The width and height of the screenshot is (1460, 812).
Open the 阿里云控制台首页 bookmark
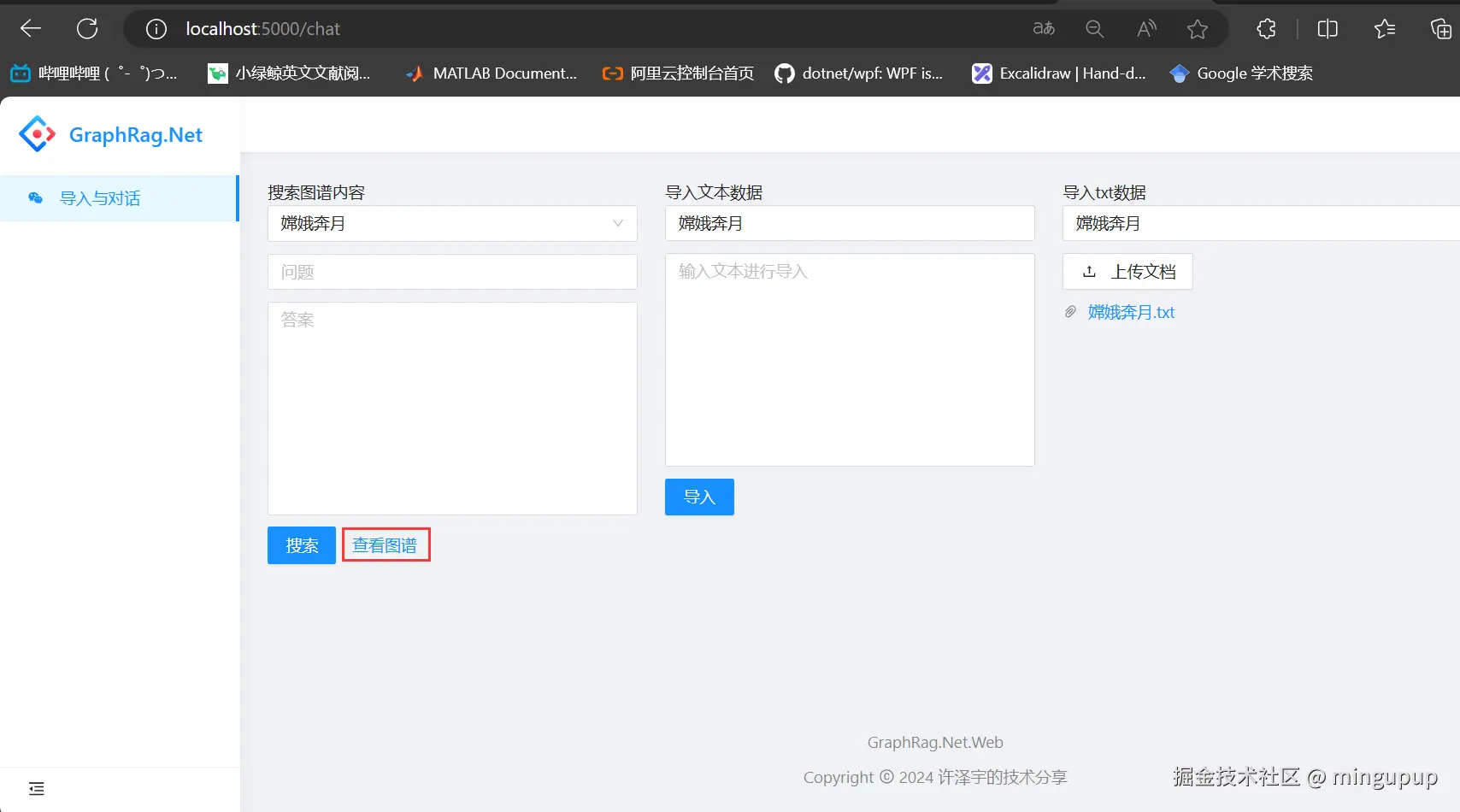[679, 74]
